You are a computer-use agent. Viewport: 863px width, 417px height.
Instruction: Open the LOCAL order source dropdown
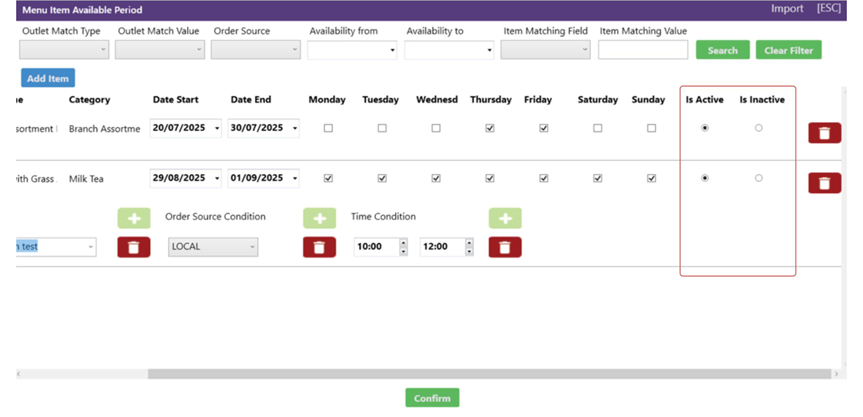point(213,247)
